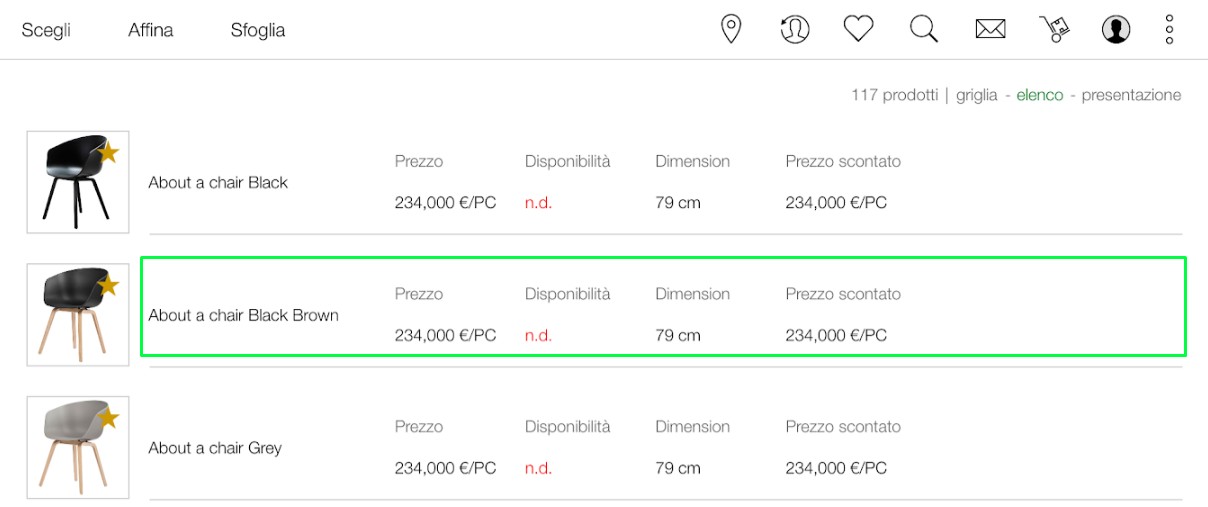Open About a chair Black product name
Screen dimensions: 1208x507
tap(218, 182)
